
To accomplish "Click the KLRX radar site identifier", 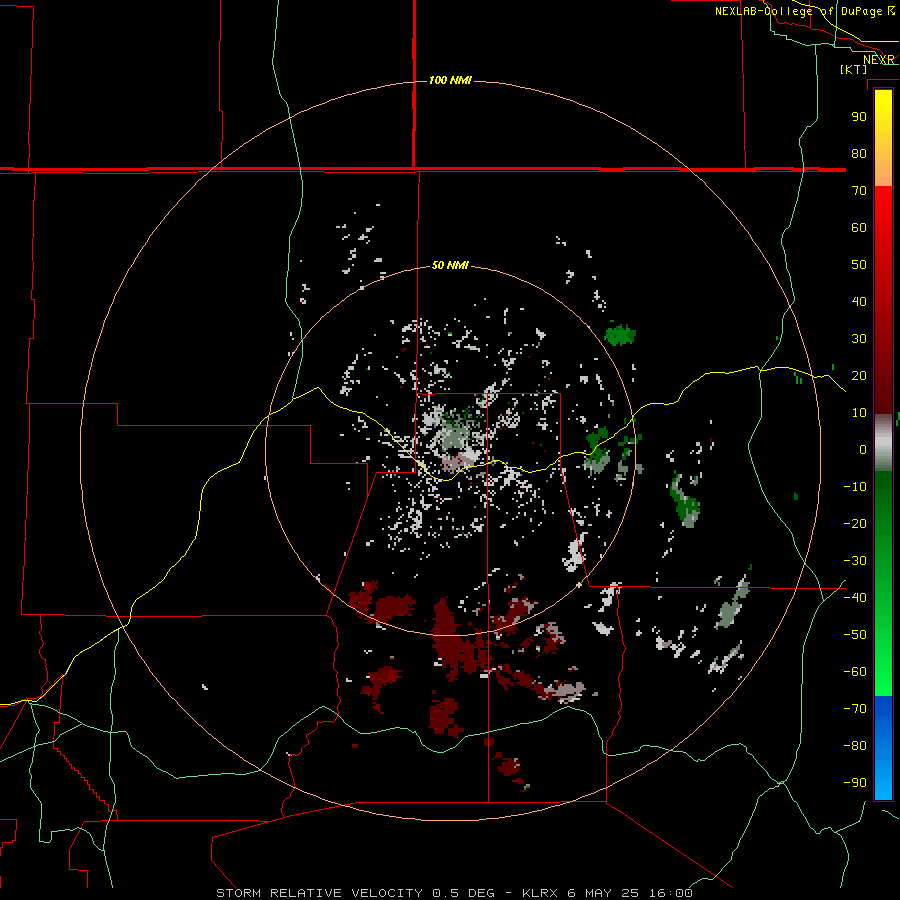I will coord(540,893).
